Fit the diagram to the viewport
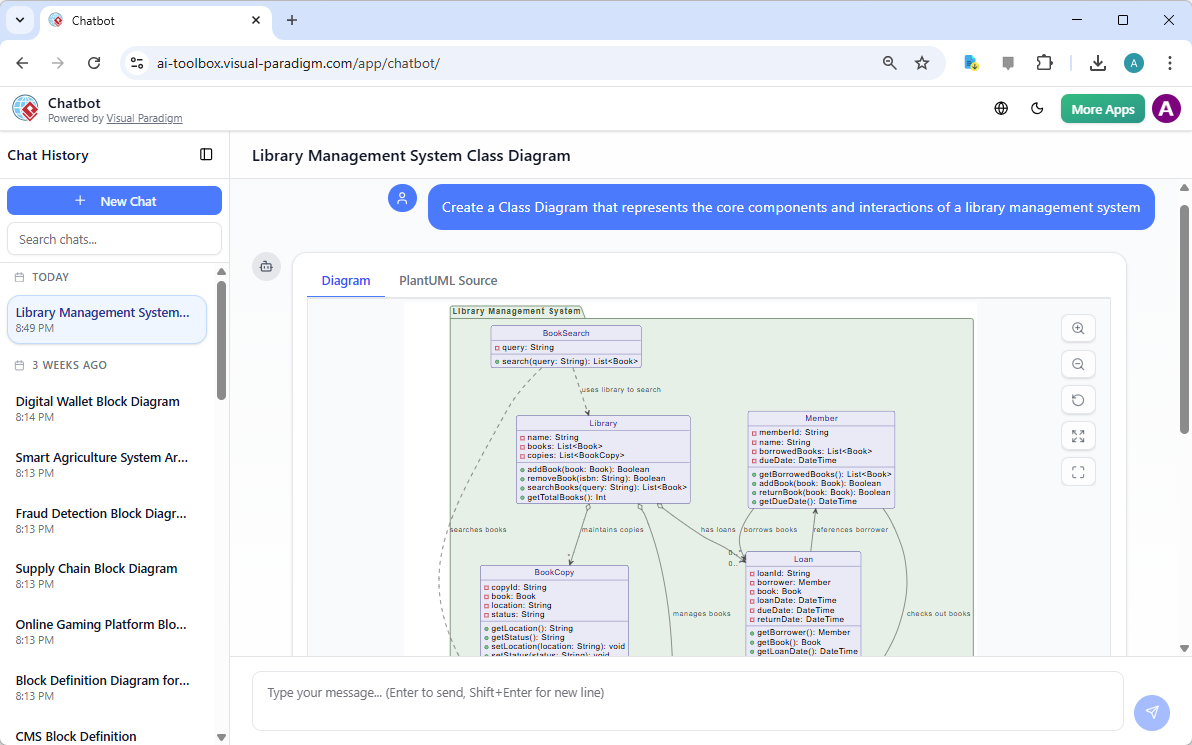This screenshot has height=745, width=1192. click(x=1078, y=472)
